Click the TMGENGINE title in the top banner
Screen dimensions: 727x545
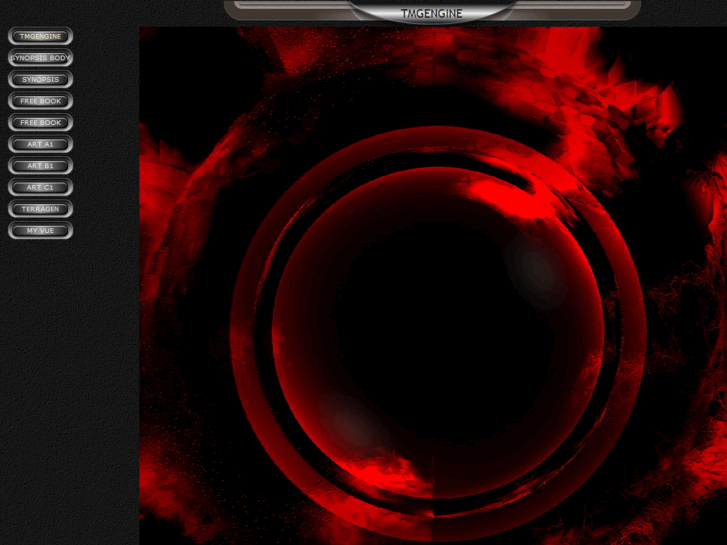coord(432,13)
